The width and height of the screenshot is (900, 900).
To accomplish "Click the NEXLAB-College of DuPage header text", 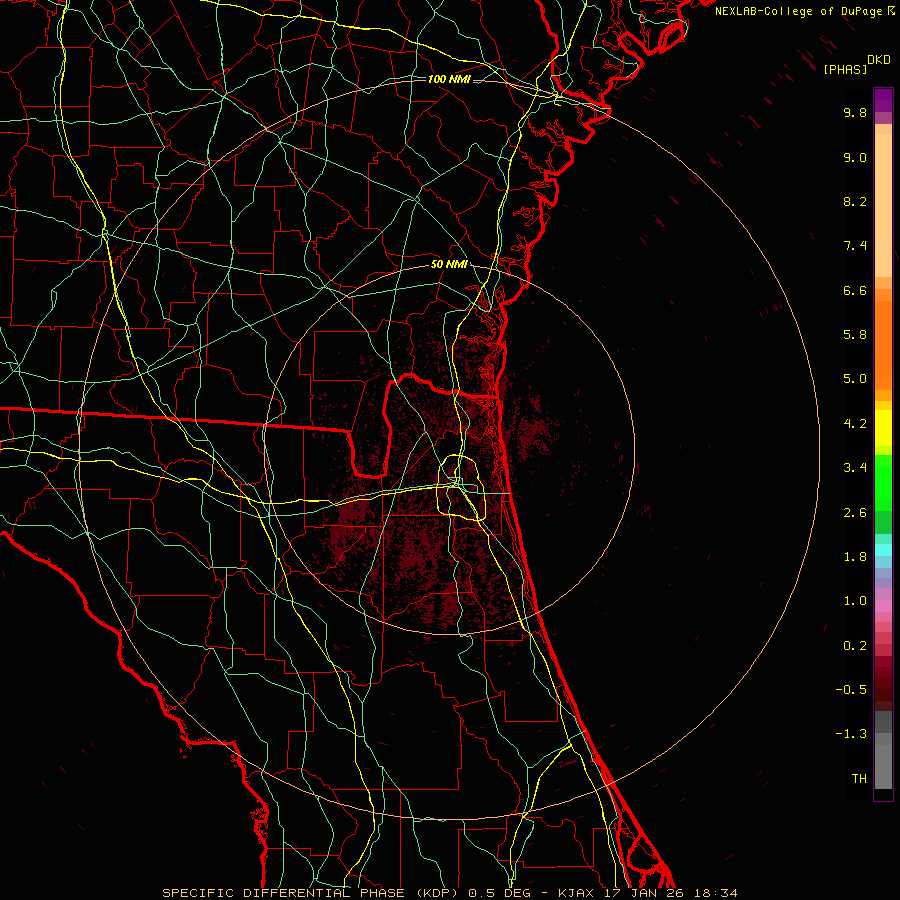I will (798, 11).
